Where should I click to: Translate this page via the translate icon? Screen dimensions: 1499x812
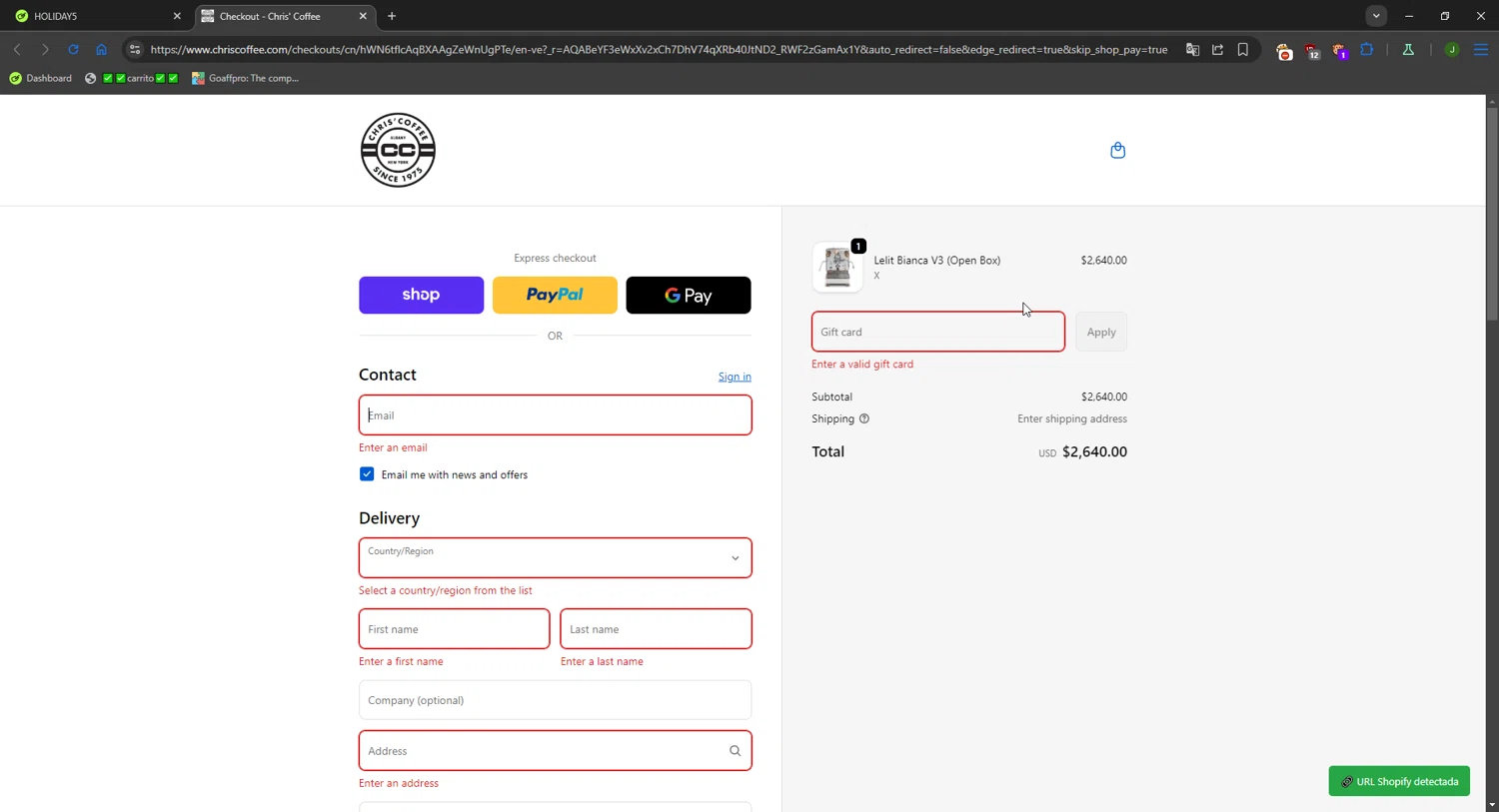click(x=1192, y=49)
